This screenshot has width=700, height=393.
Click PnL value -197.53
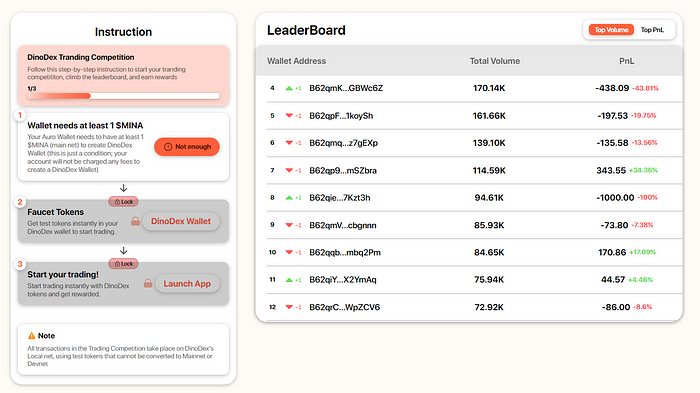point(612,116)
